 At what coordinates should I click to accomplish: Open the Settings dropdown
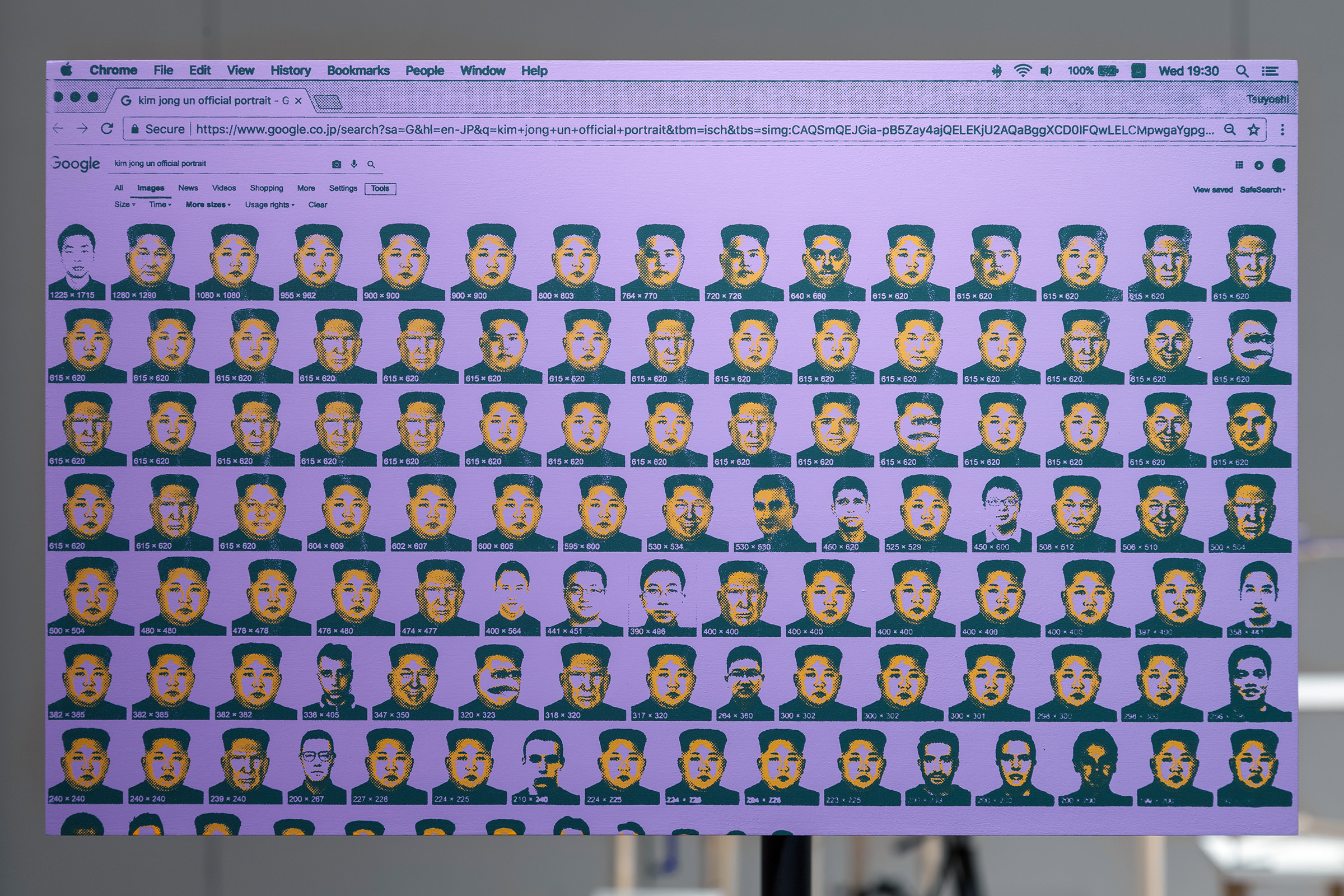[343, 188]
